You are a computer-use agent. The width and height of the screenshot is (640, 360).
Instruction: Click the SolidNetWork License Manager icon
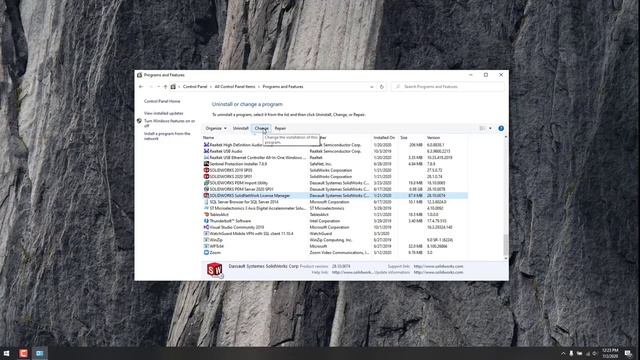(x=206, y=196)
